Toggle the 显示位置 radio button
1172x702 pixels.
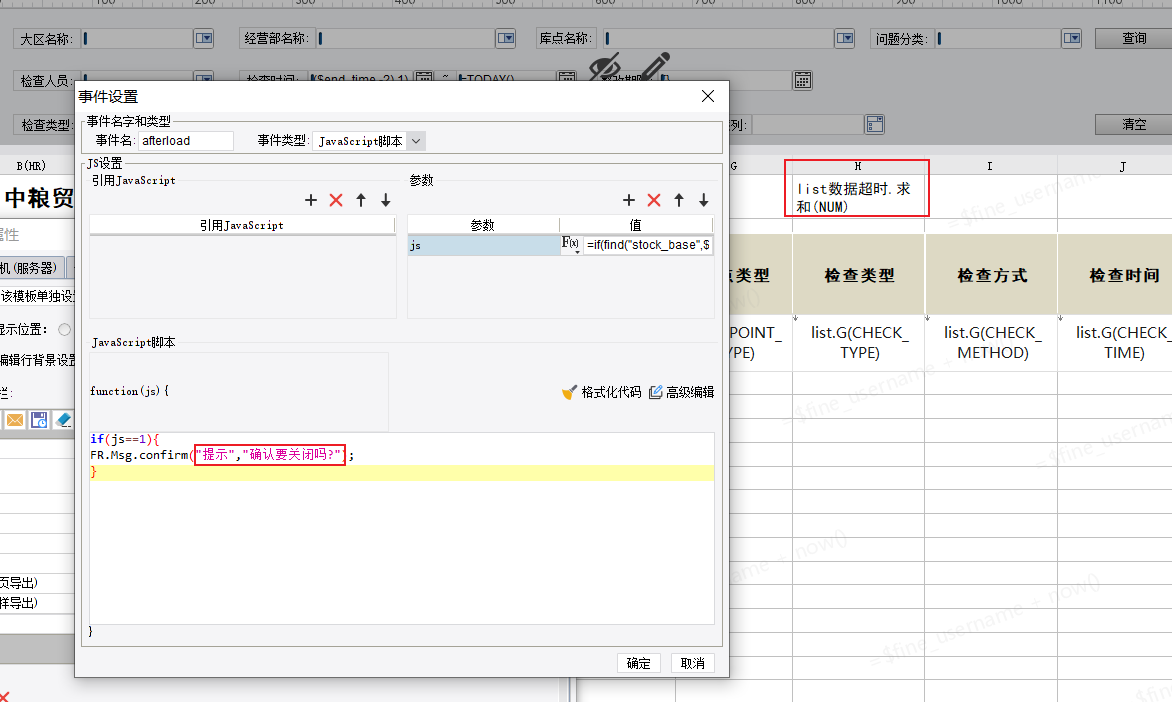[x=65, y=329]
